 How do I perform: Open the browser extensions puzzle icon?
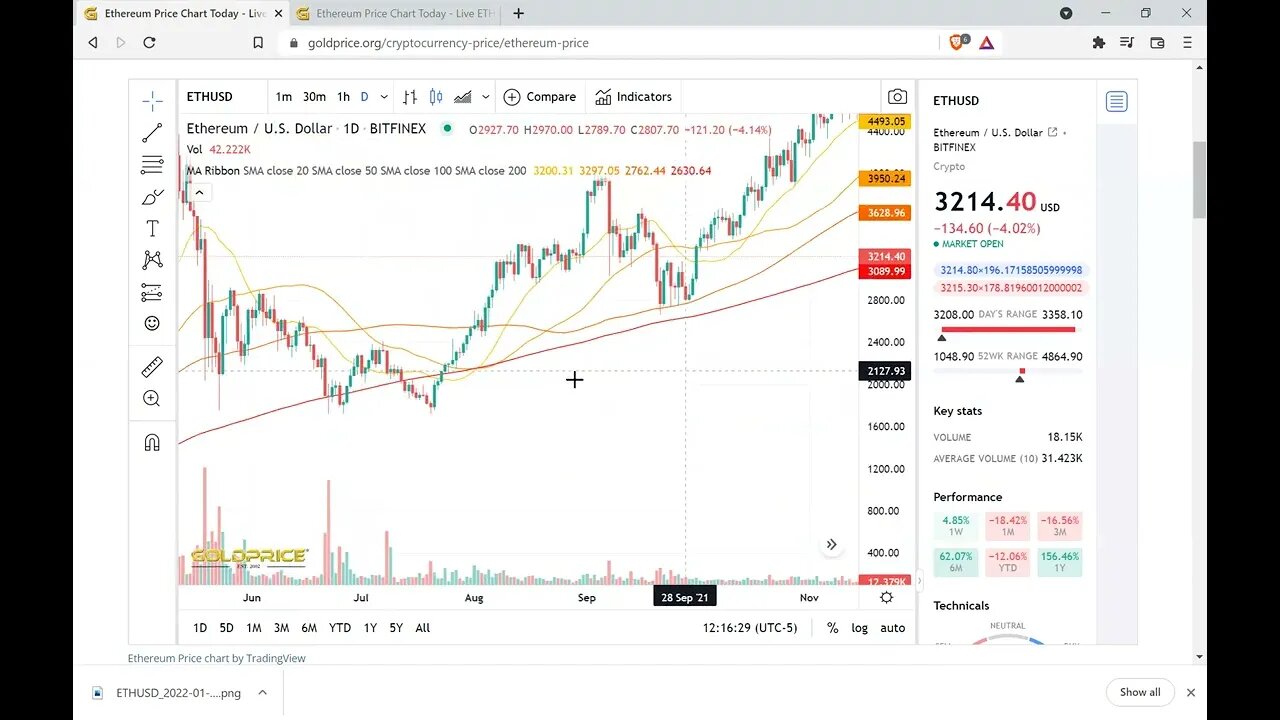click(1099, 42)
